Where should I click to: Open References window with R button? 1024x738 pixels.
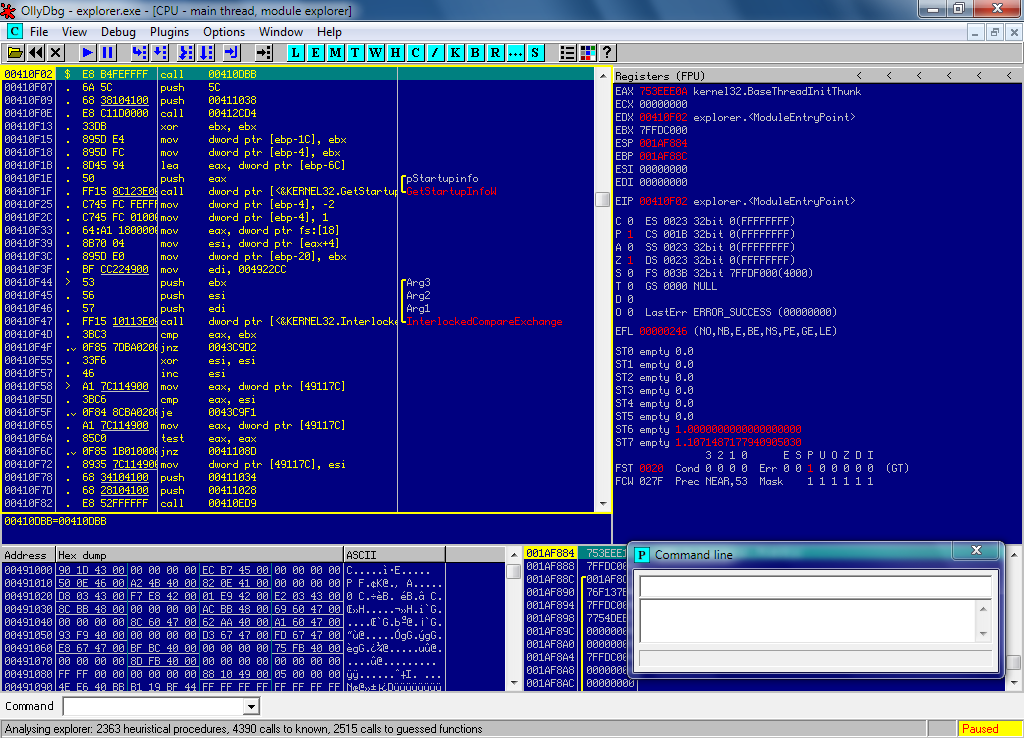[495, 53]
